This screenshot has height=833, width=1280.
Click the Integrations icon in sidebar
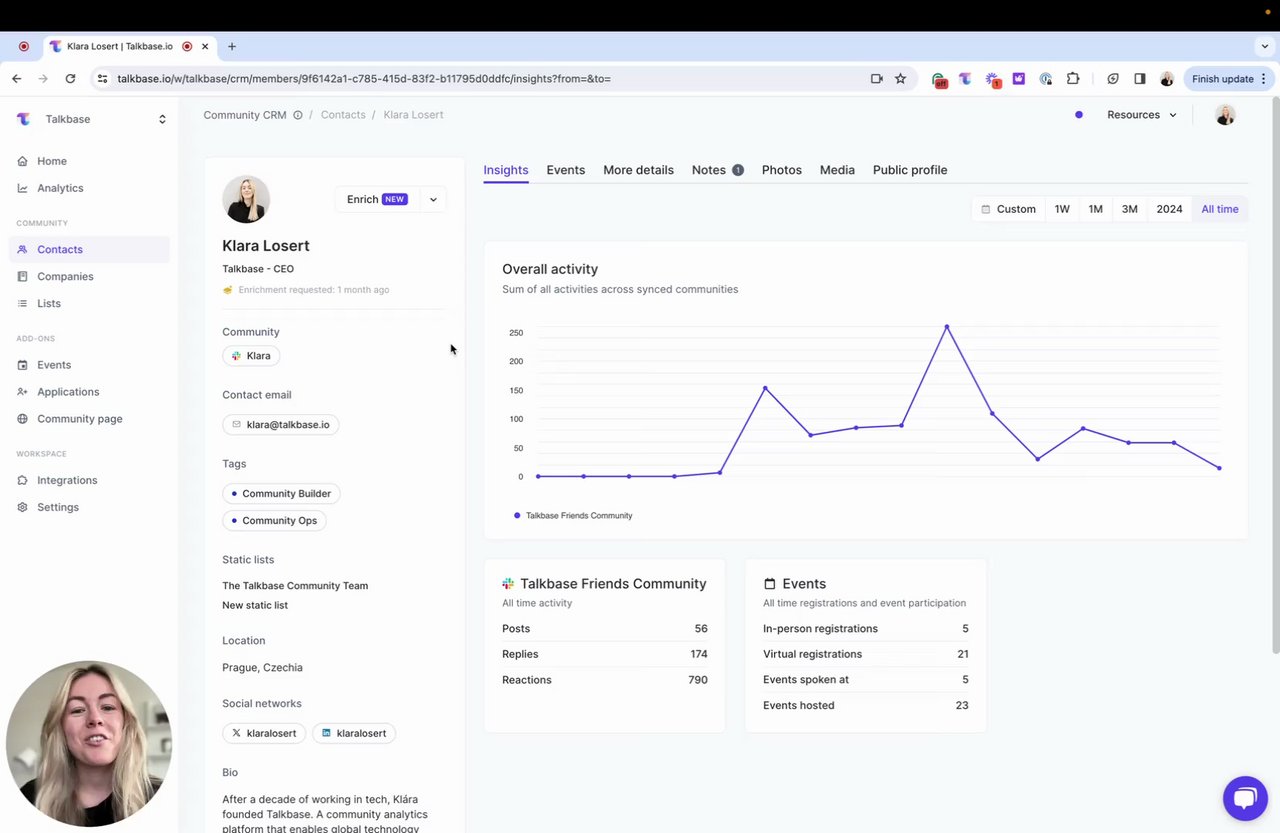tap(23, 480)
